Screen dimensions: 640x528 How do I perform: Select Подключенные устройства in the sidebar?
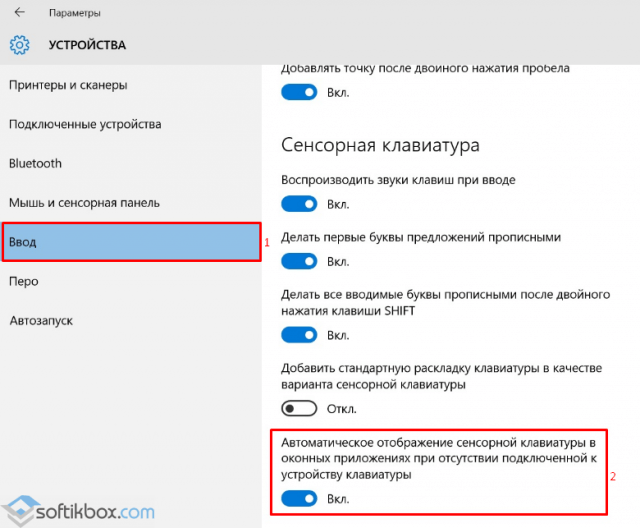[85, 124]
